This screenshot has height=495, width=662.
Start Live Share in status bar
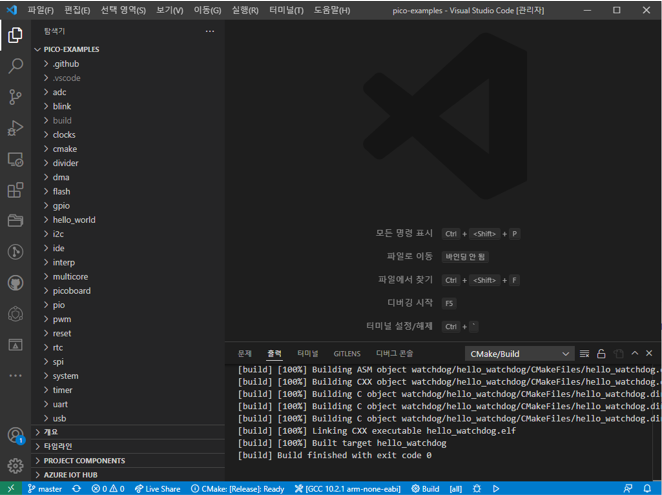[157, 489]
